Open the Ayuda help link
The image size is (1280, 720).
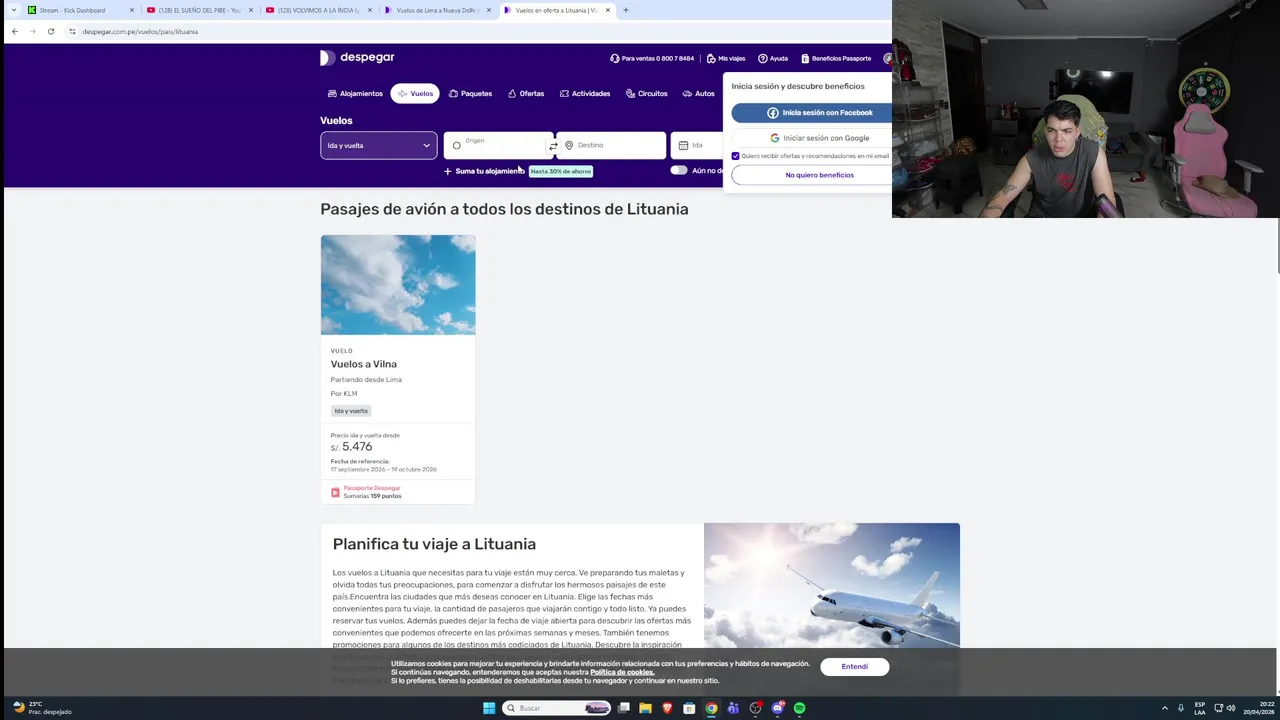tap(772, 58)
